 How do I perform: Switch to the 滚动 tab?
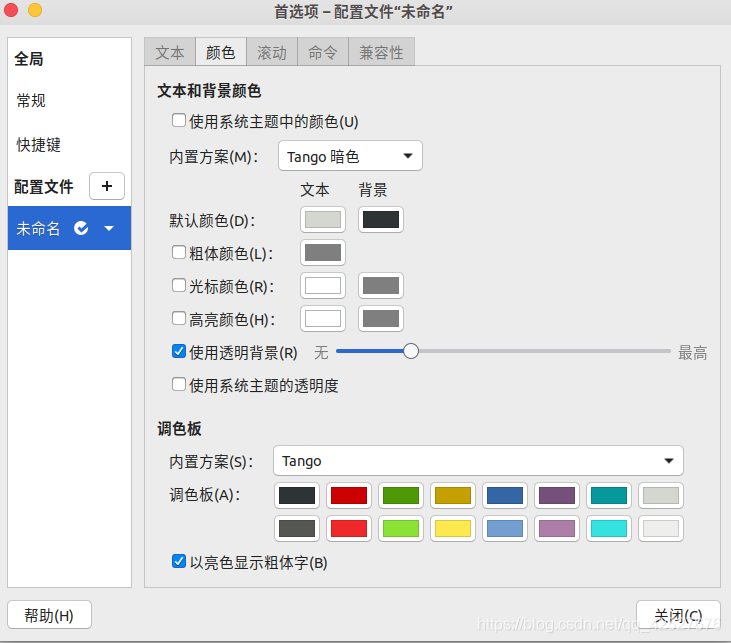[x=272, y=52]
